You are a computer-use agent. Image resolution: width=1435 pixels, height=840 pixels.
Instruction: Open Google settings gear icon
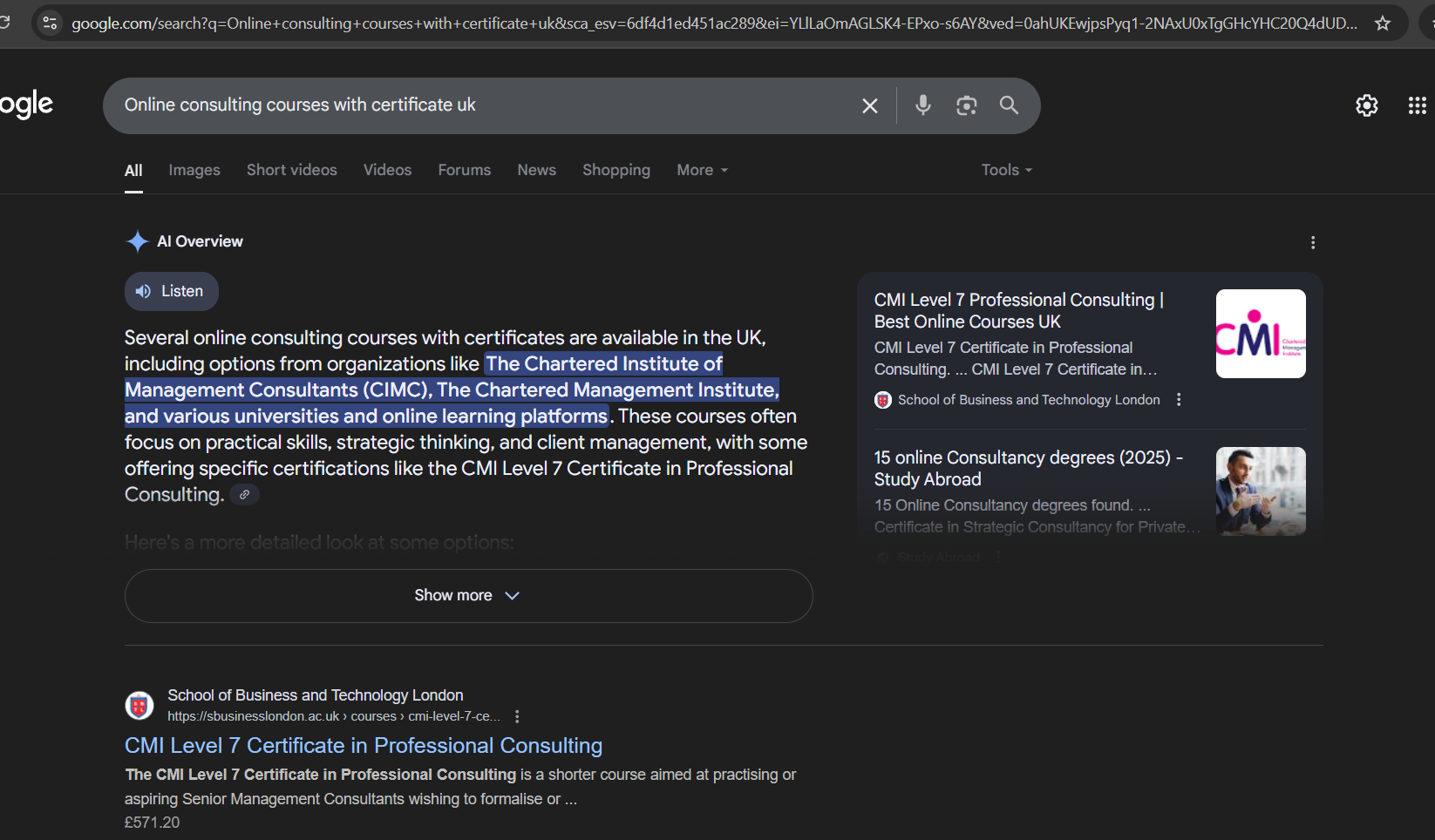click(x=1366, y=105)
